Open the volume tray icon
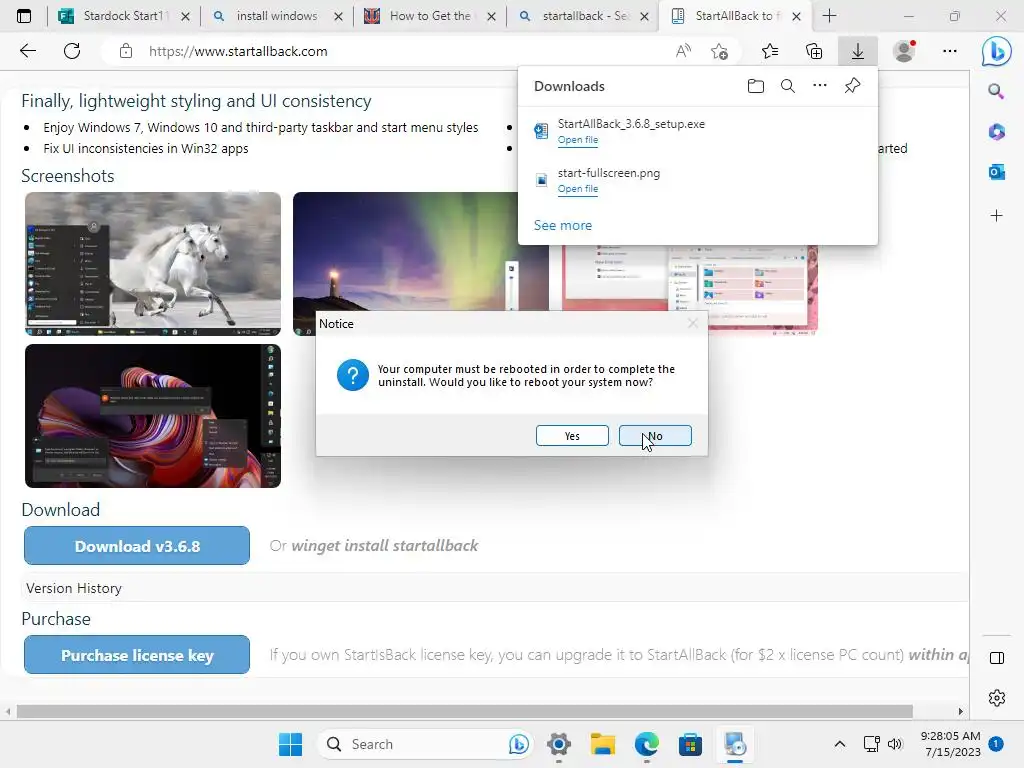 (895, 744)
